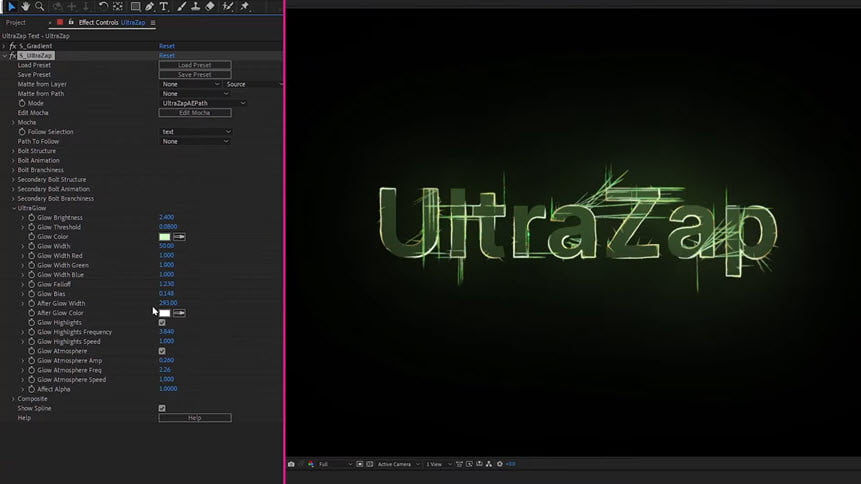Click the Mode stopwatch icon

coord(22,103)
